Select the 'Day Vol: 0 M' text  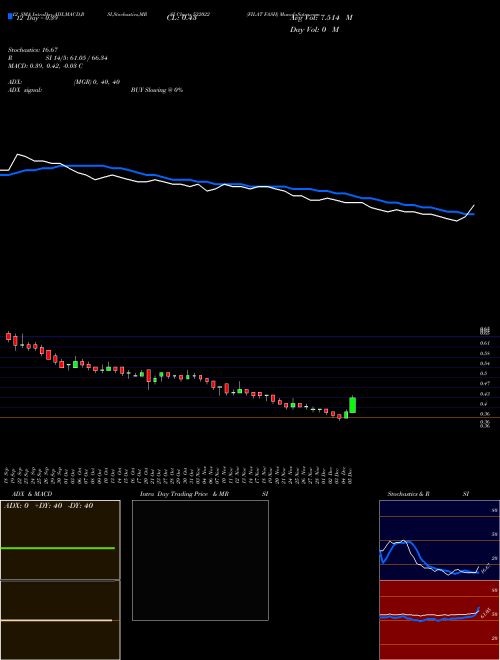(x=314, y=30)
